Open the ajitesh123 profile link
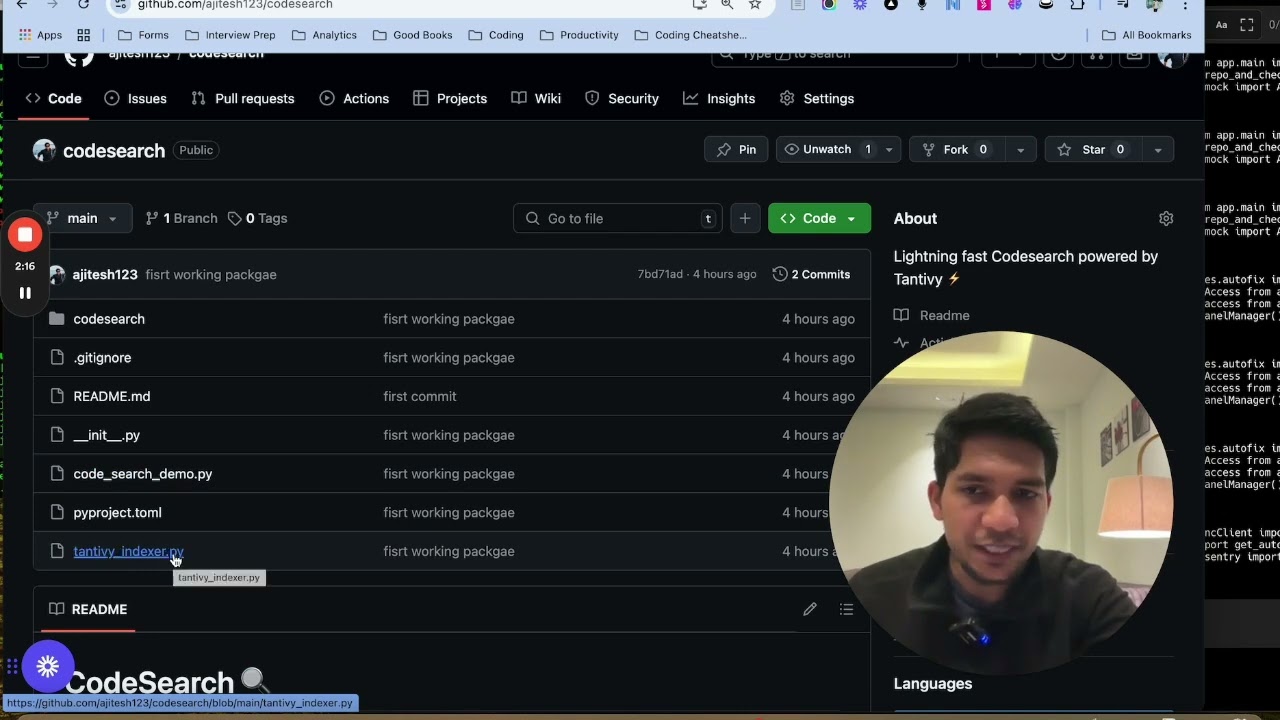Viewport: 1280px width, 720px height. pos(105,274)
